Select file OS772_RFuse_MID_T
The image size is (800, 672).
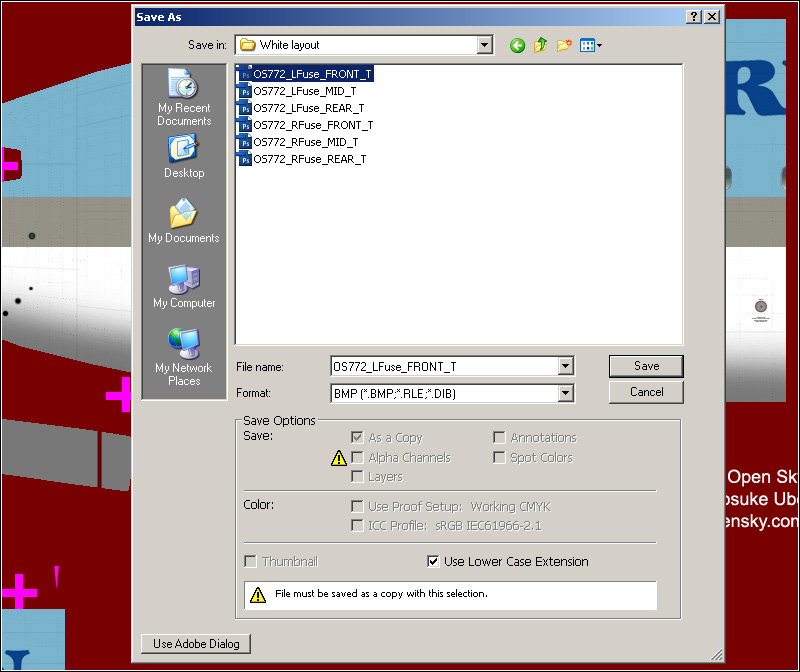(x=305, y=142)
